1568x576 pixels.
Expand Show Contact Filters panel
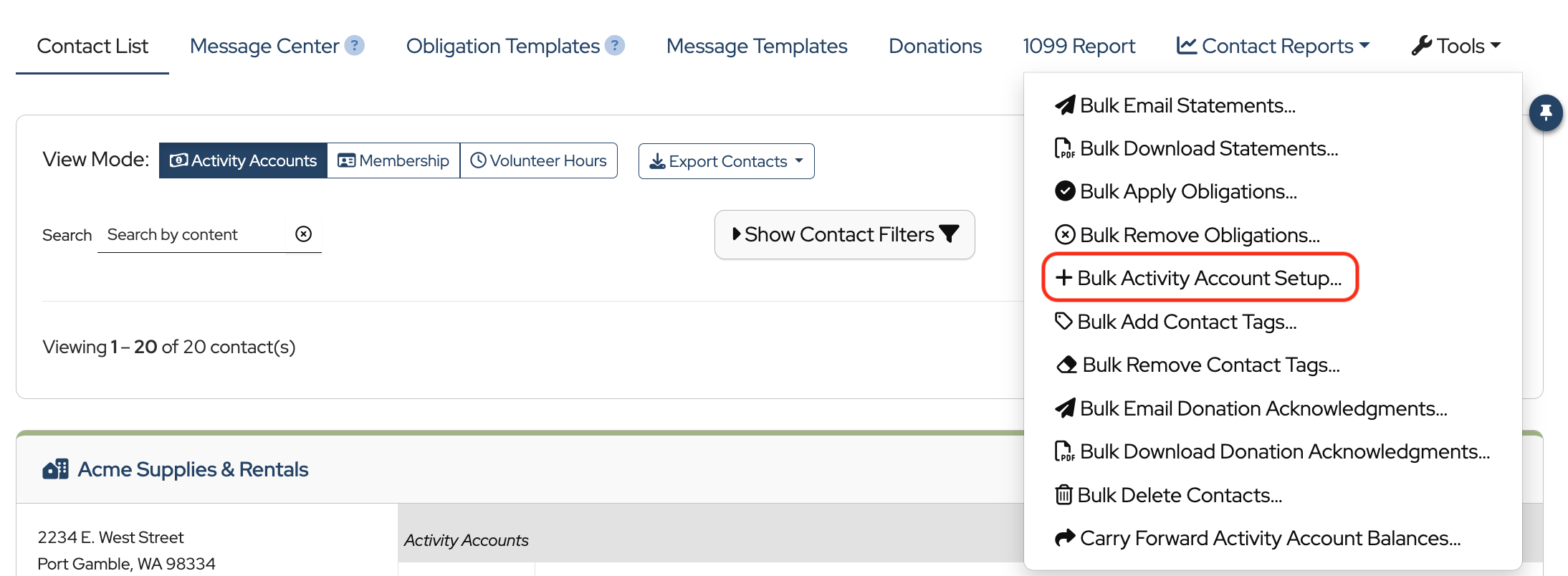[844, 234]
